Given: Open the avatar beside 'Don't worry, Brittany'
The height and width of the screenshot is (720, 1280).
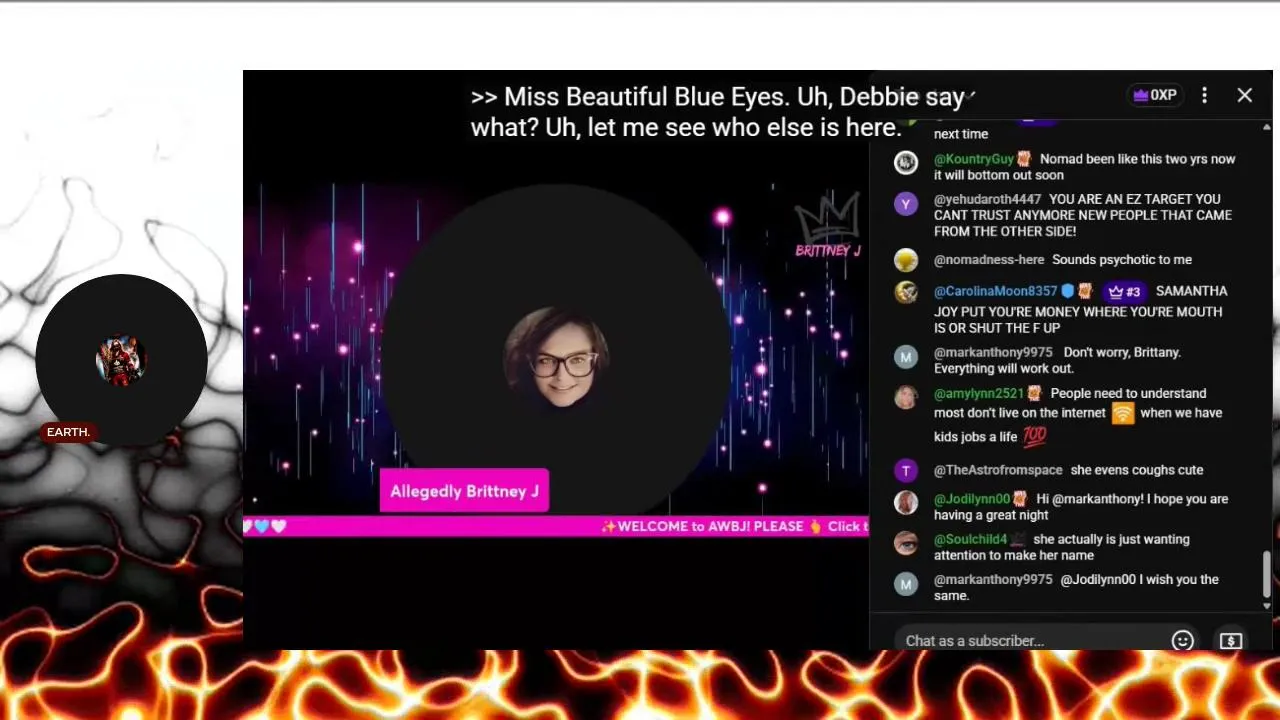Looking at the screenshot, I should tap(906, 356).
